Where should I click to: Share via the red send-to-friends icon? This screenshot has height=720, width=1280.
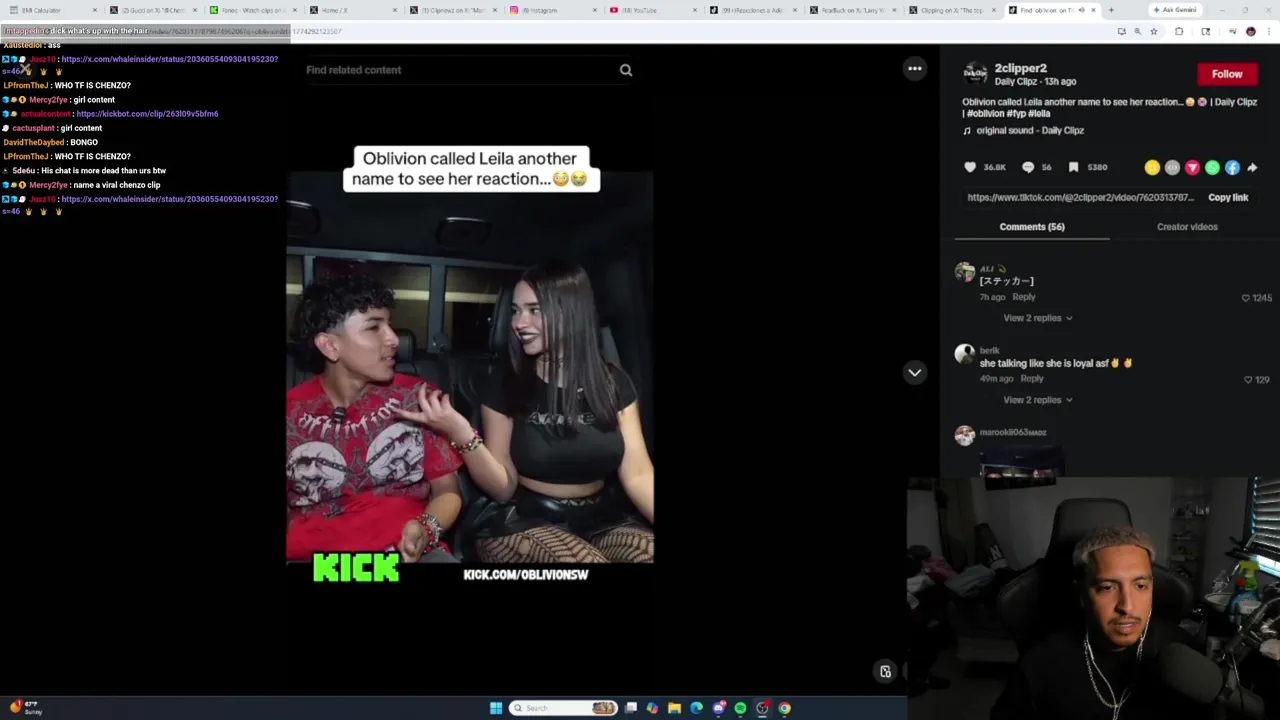pyautogui.click(x=1192, y=168)
